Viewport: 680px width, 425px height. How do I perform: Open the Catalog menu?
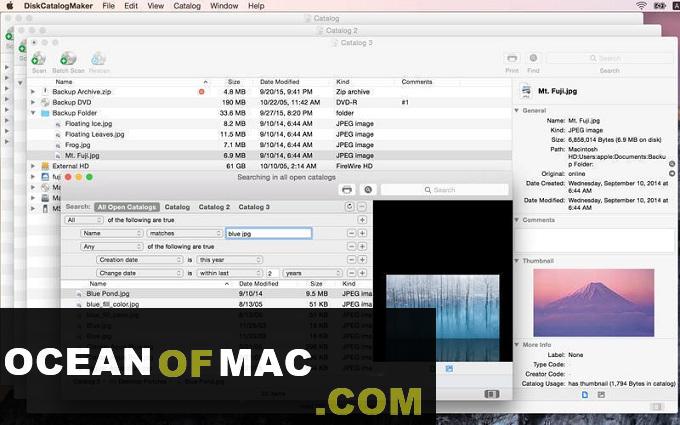(x=187, y=6)
